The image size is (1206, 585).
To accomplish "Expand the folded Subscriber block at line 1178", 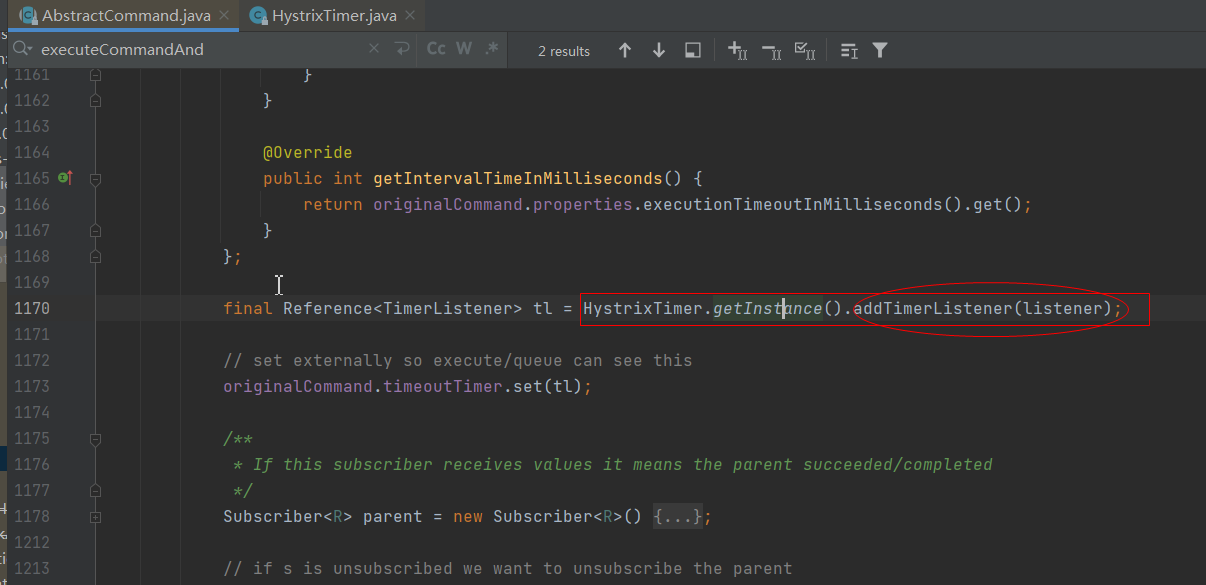I will (95, 517).
